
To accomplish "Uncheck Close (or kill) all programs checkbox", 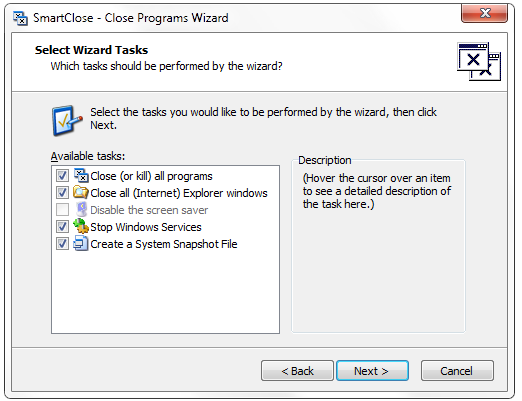I will coord(62,176).
